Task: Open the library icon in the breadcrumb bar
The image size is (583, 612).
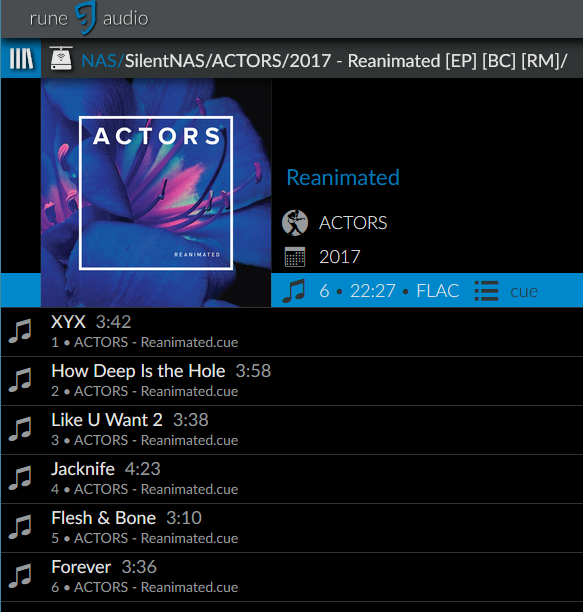Action: [x=21, y=59]
